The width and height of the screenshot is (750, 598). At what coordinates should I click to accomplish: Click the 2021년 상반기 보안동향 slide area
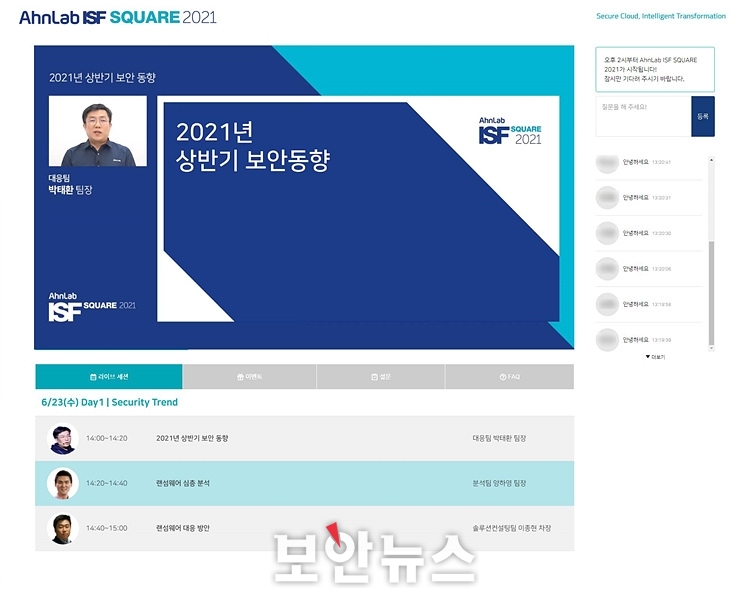[x=358, y=209]
